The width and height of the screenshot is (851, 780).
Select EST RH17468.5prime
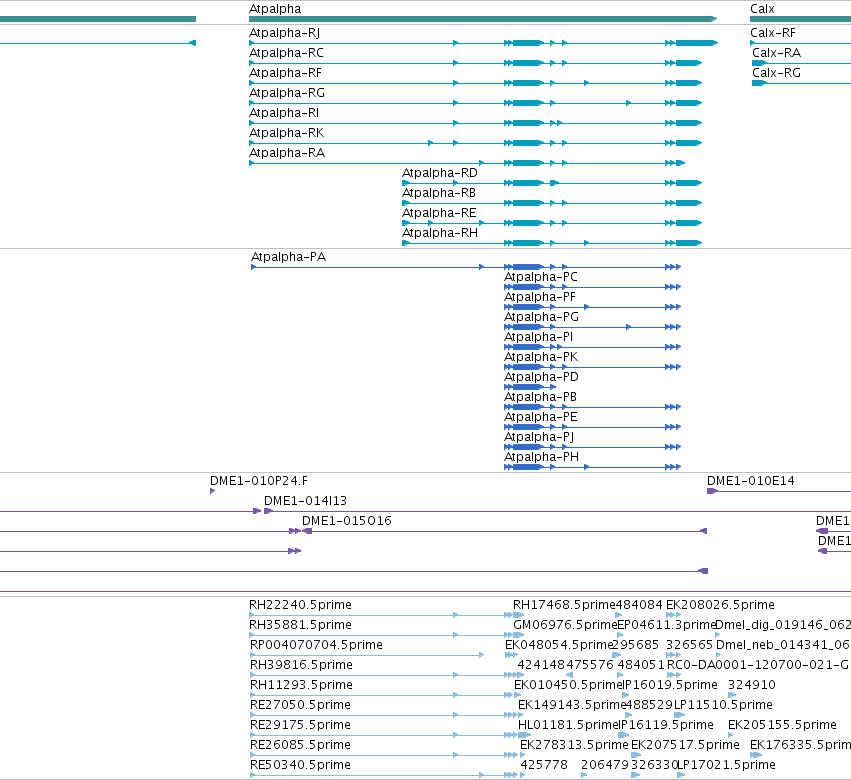click(564, 605)
